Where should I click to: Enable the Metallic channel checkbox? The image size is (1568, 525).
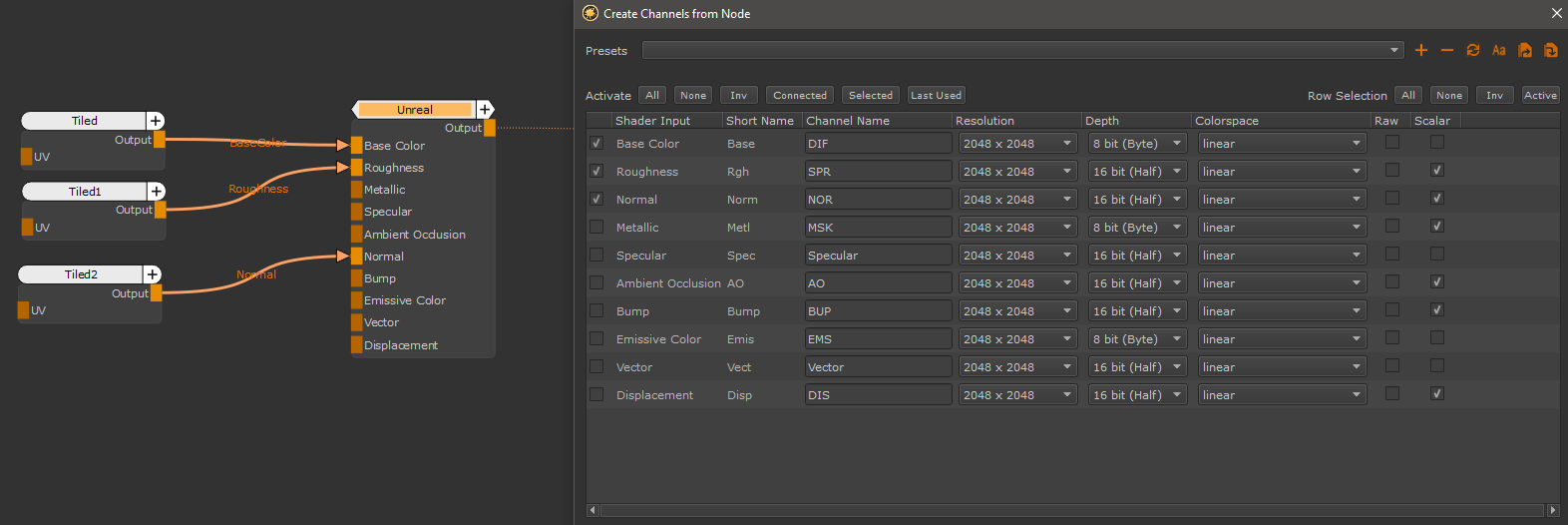click(596, 227)
